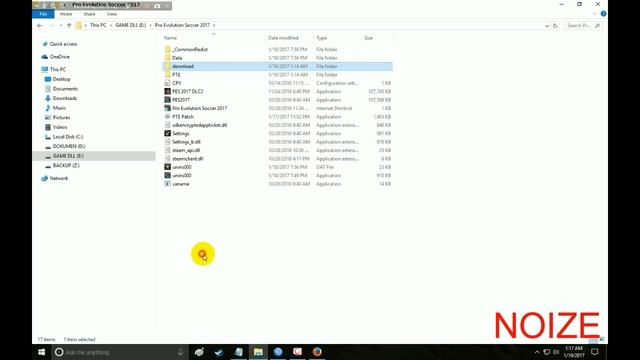Open Downloads in navigation pane
This screenshot has width=640, height=360.
point(64,98)
